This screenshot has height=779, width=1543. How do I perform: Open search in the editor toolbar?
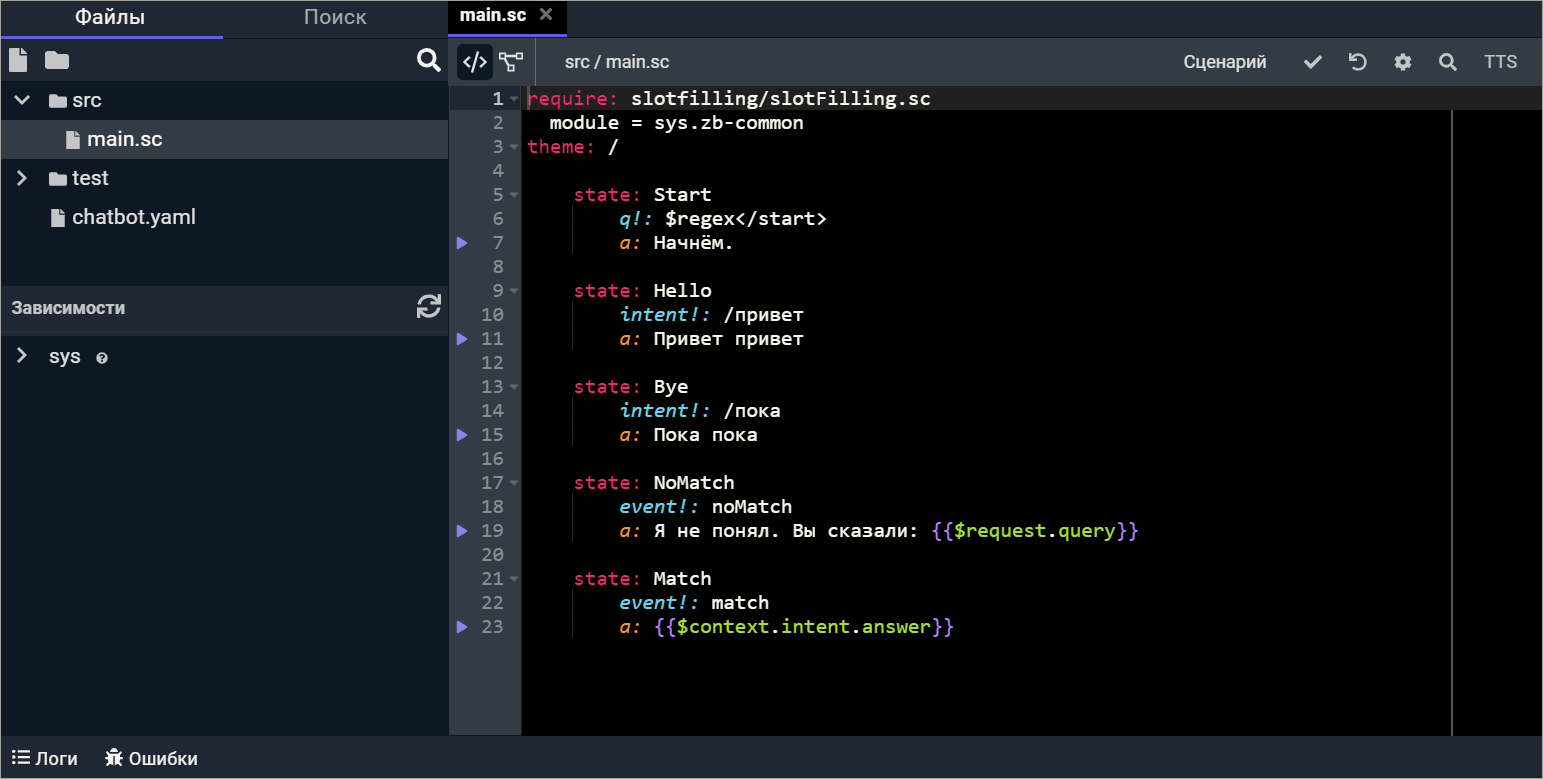(1447, 62)
